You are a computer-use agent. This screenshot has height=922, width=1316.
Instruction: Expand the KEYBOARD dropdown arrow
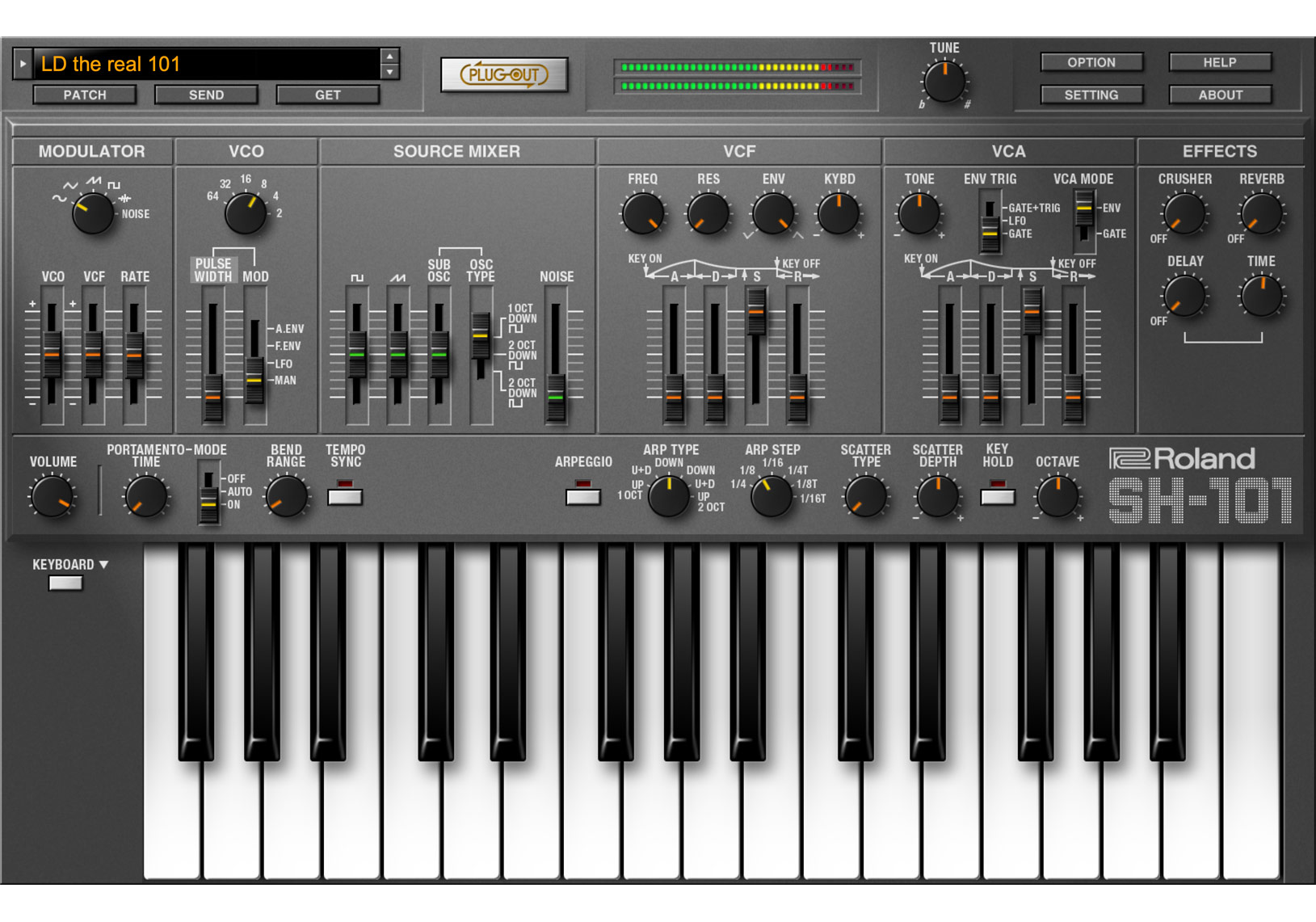coord(103,565)
